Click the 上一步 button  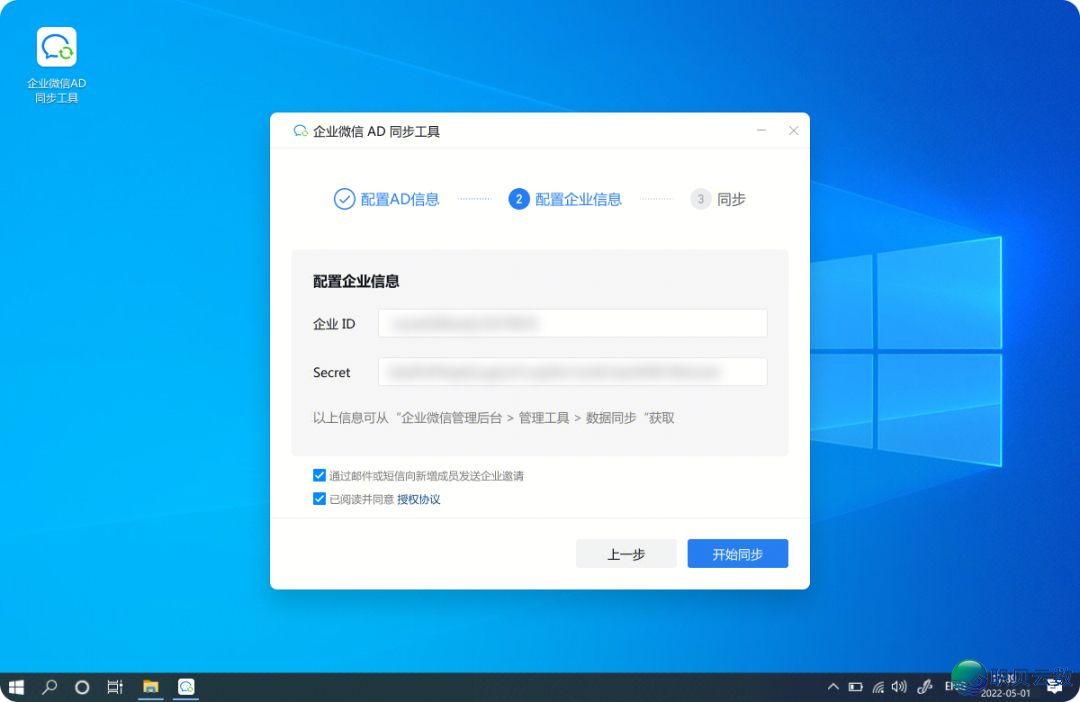pos(626,553)
